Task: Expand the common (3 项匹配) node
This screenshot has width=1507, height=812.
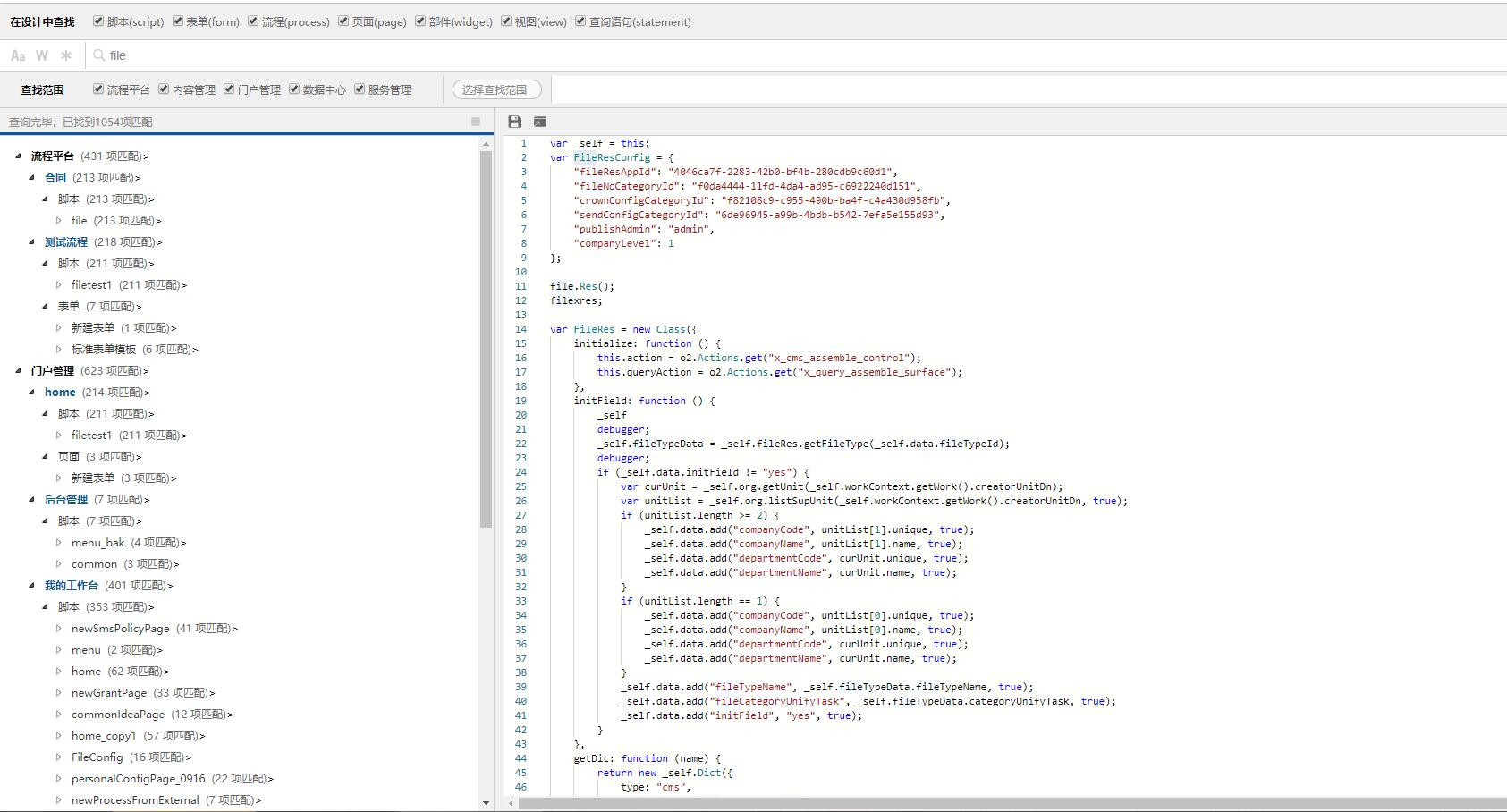Action: coord(59,563)
